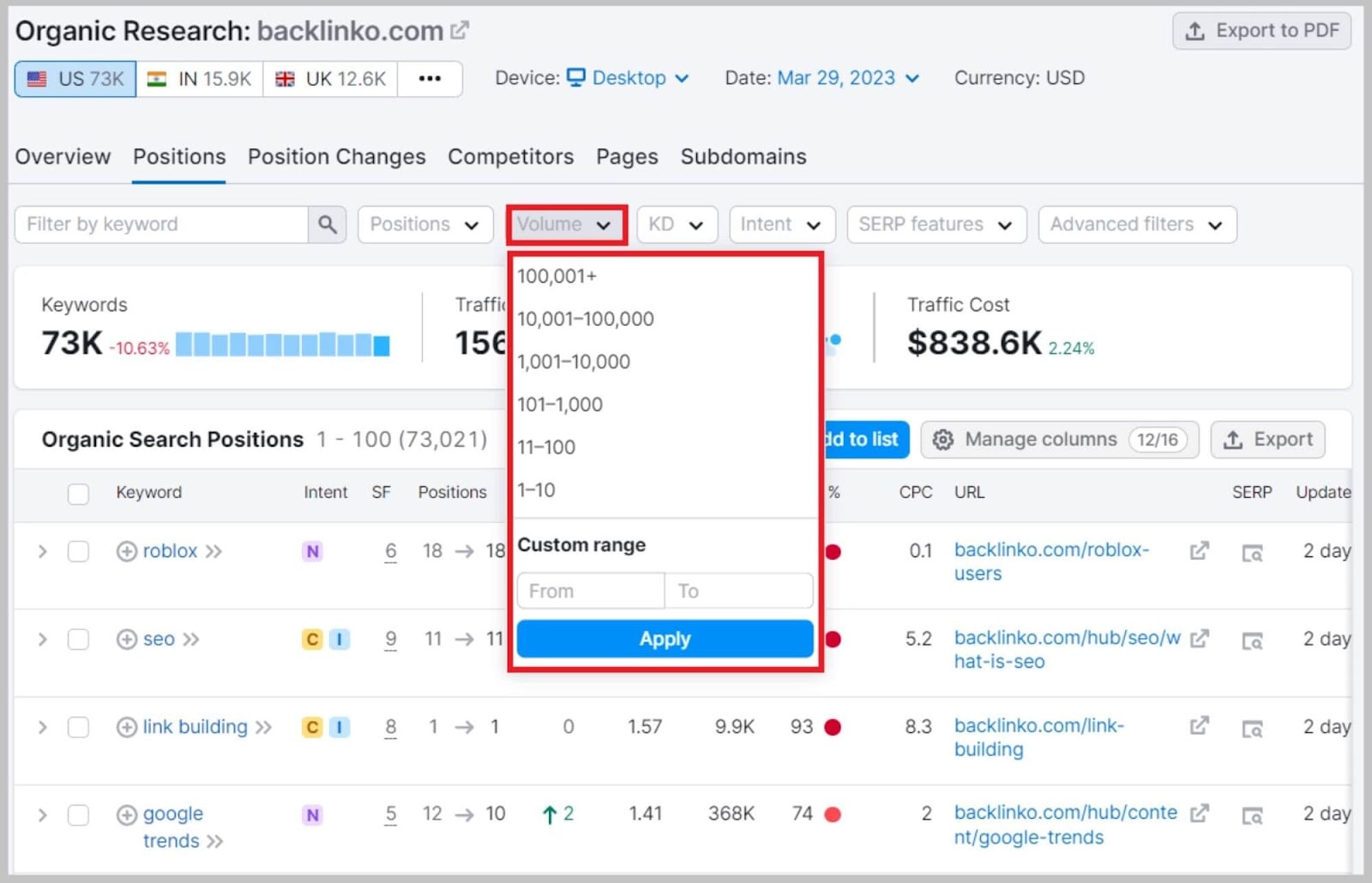The image size is (1372, 883).
Task: Tick the checkbox for seo row
Action: [x=78, y=640]
